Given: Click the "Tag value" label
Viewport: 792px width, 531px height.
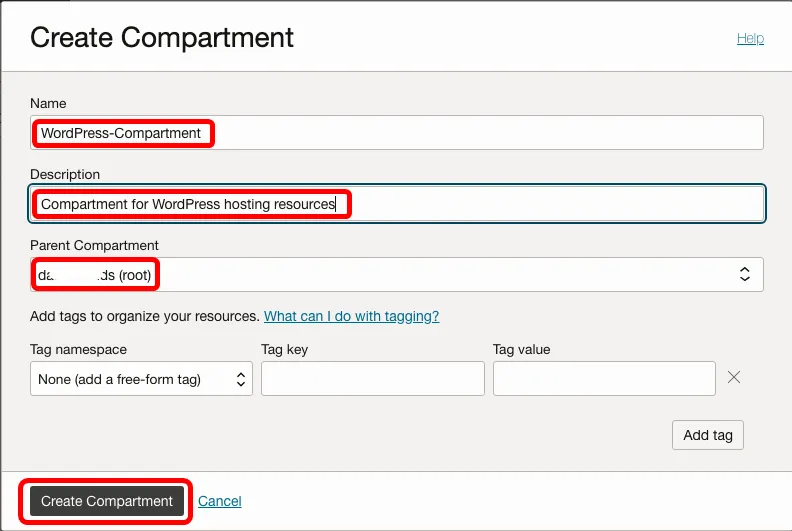Looking at the screenshot, I should tap(521, 349).
